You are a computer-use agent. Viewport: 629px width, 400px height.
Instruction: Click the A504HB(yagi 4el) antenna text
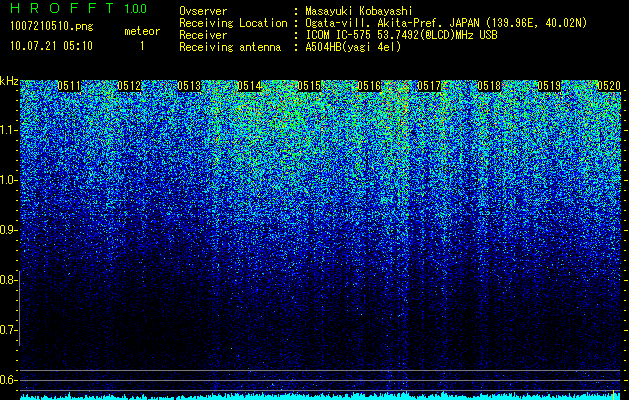(353, 47)
